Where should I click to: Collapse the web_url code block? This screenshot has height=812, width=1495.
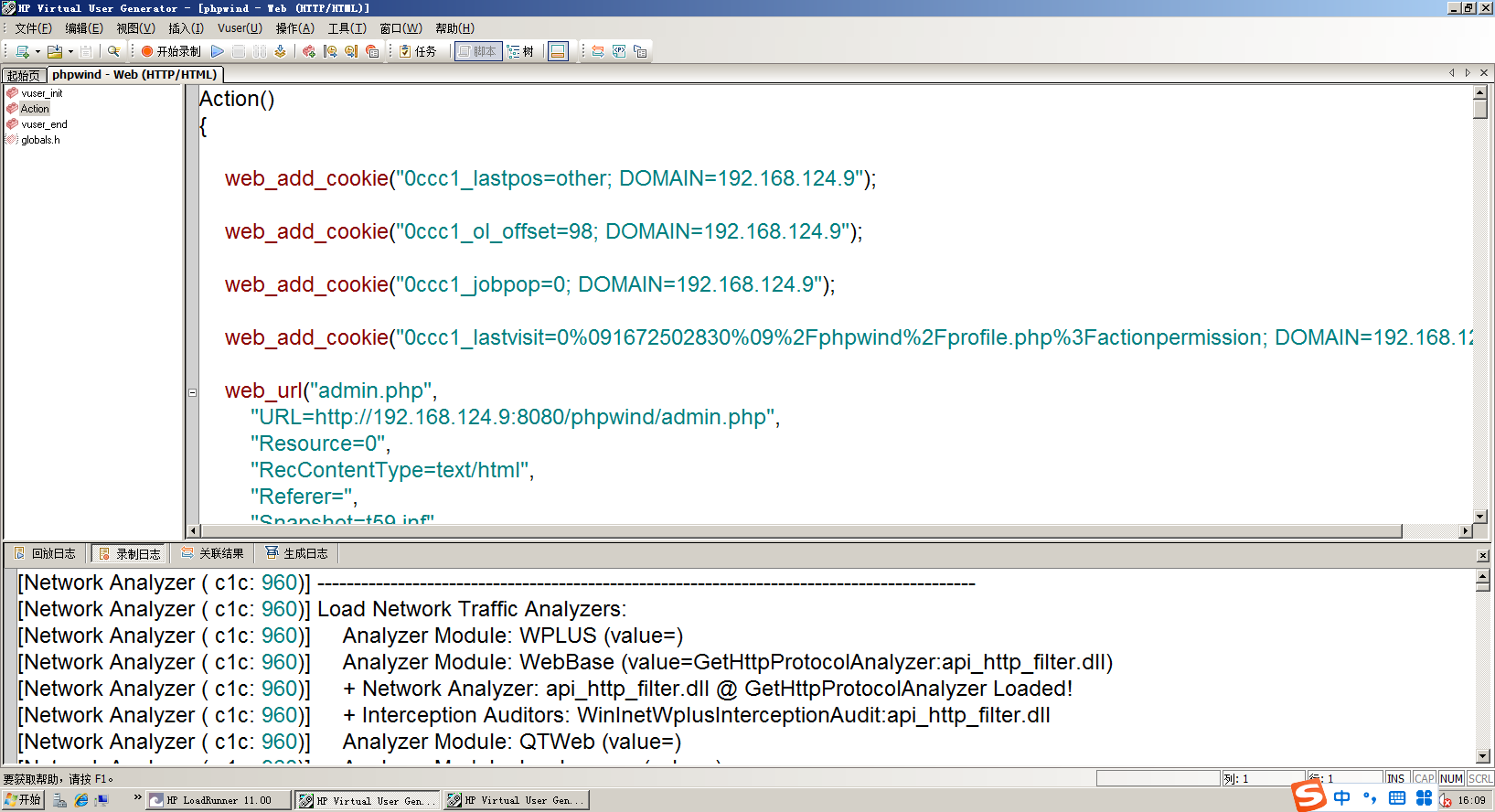[193, 392]
